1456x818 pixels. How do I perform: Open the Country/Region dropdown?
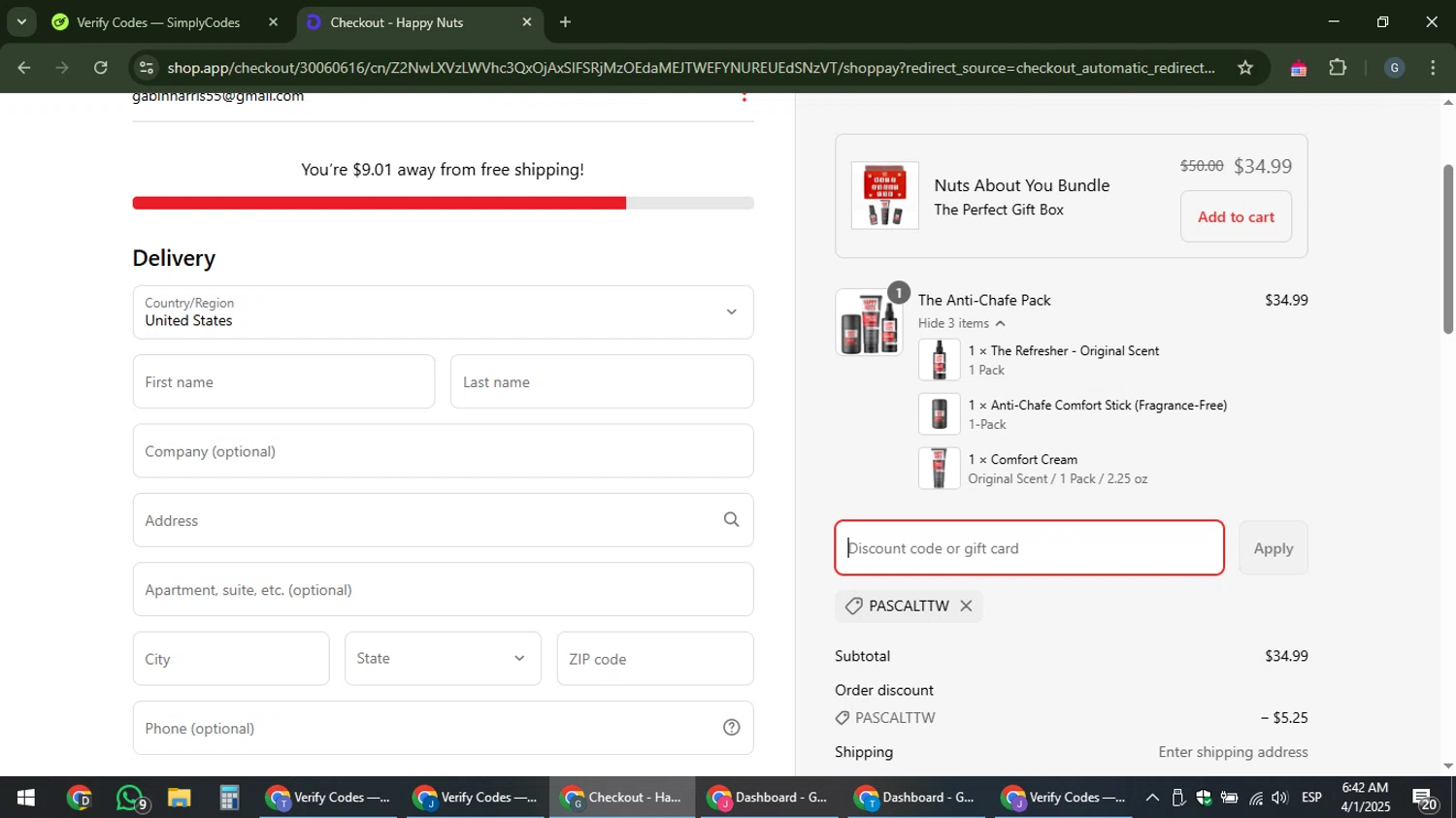(443, 312)
